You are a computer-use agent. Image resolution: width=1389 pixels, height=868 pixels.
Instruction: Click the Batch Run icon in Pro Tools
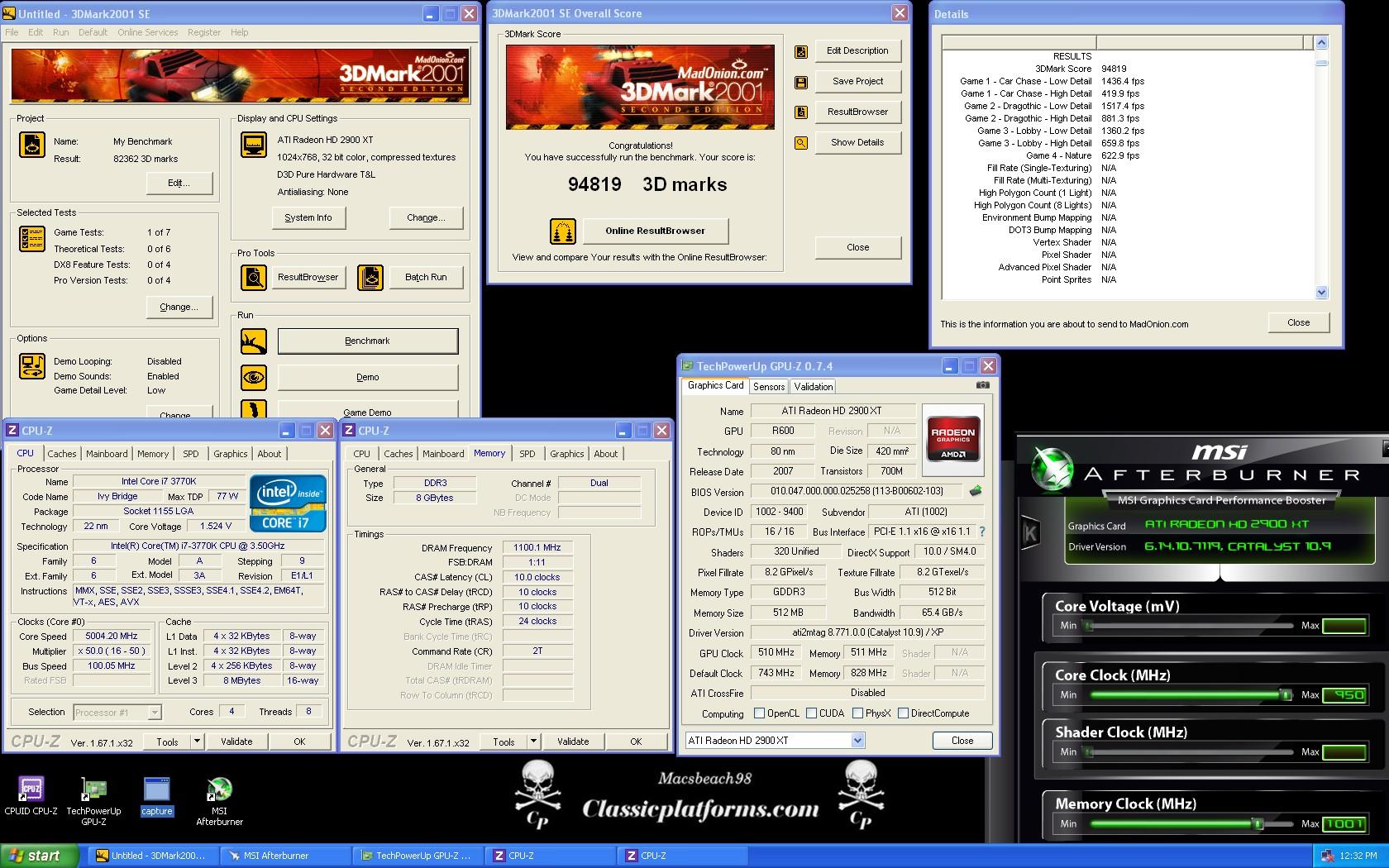click(x=370, y=278)
